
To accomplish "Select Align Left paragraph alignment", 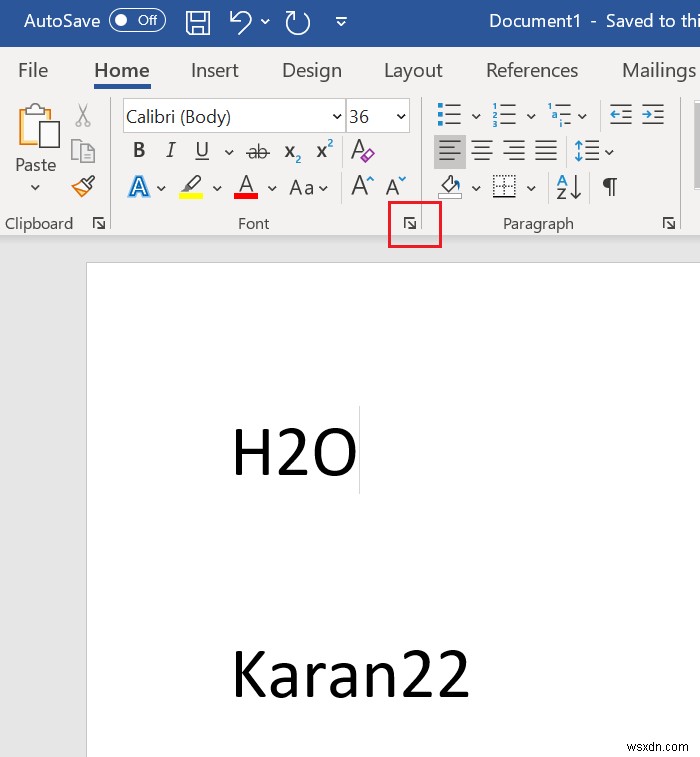I will coord(449,151).
